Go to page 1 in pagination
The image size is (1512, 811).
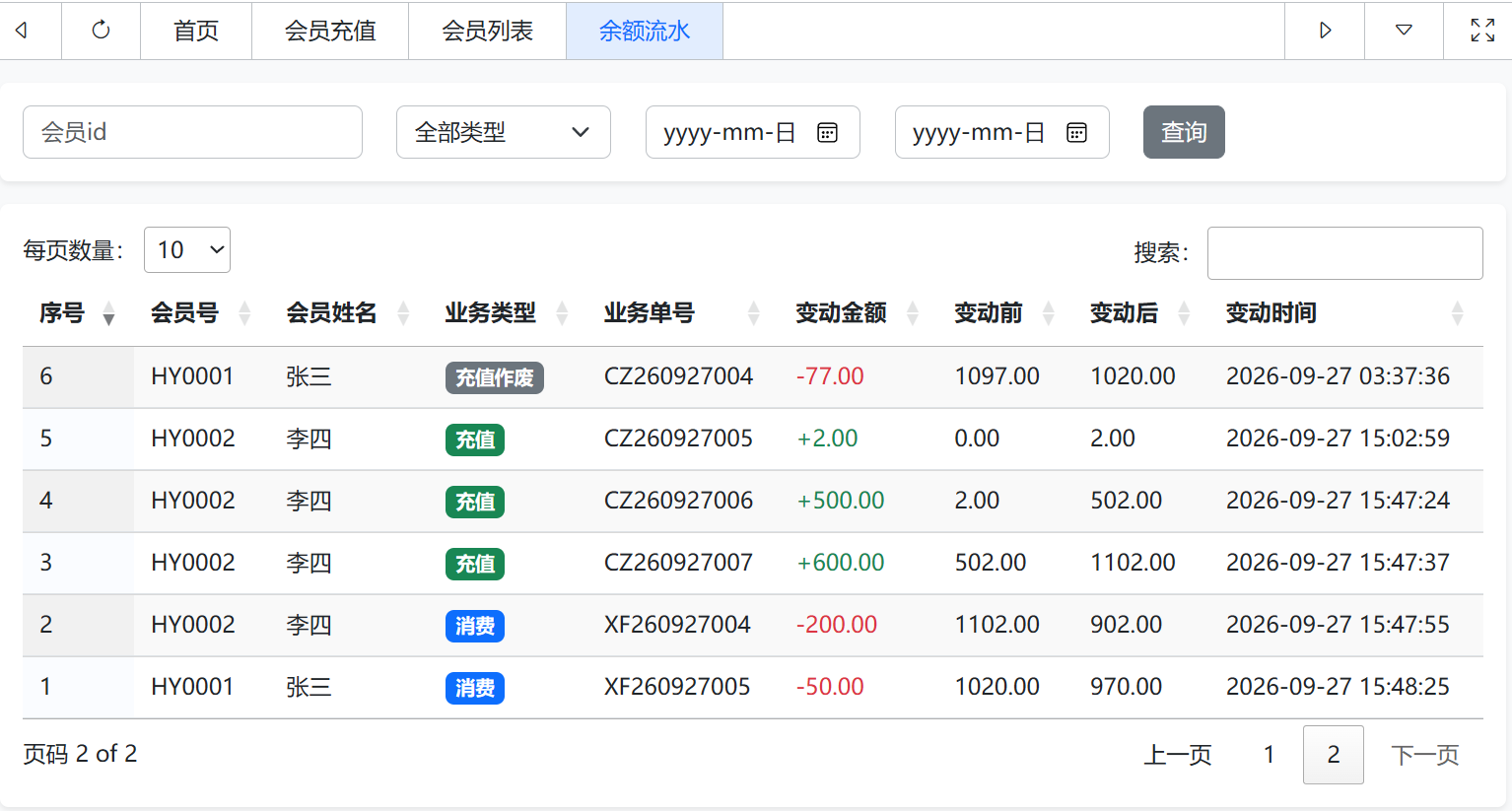coord(1269,755)
